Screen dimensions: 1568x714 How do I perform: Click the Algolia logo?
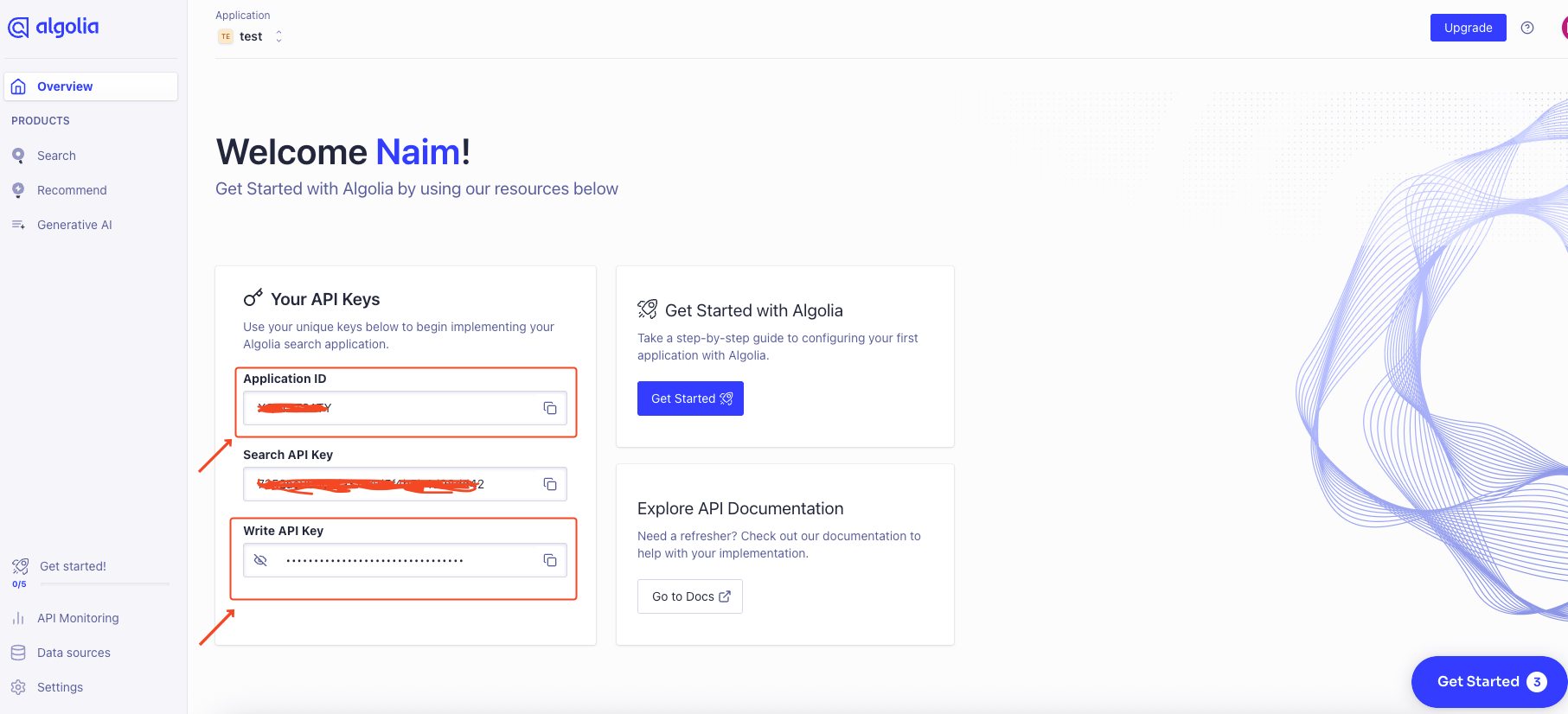coord(54,27)
